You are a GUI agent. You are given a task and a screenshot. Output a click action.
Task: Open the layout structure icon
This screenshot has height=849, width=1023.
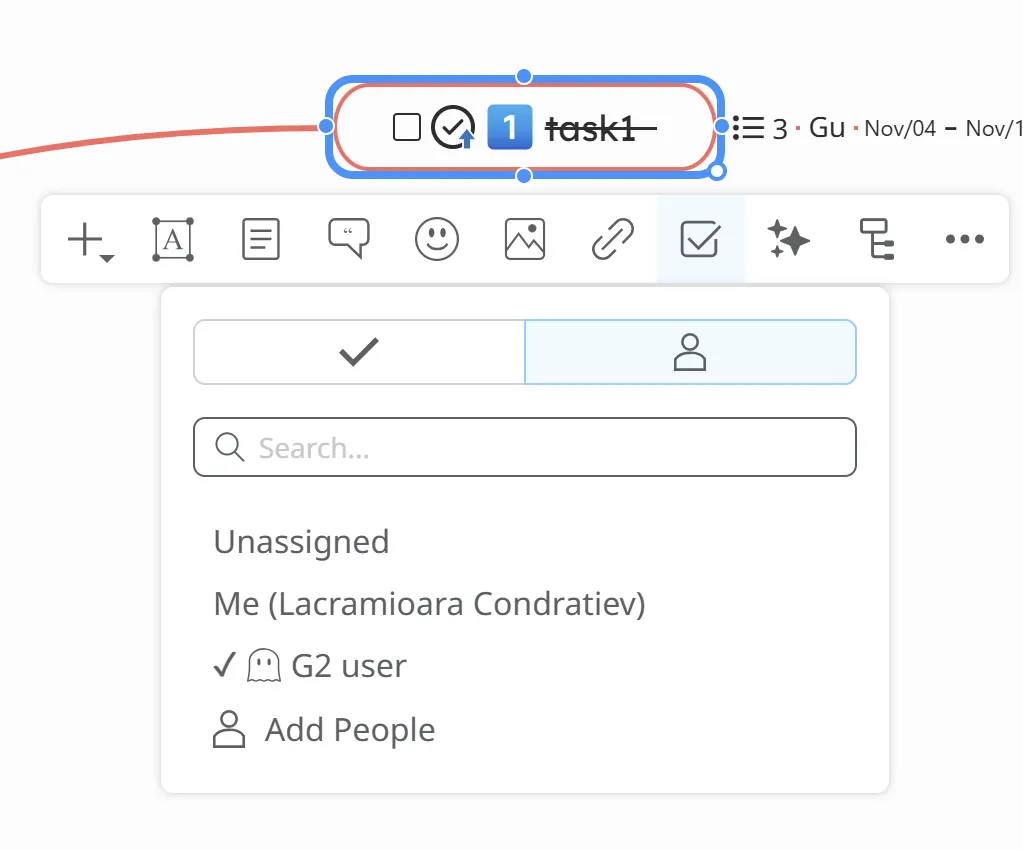tap(877, 240)
